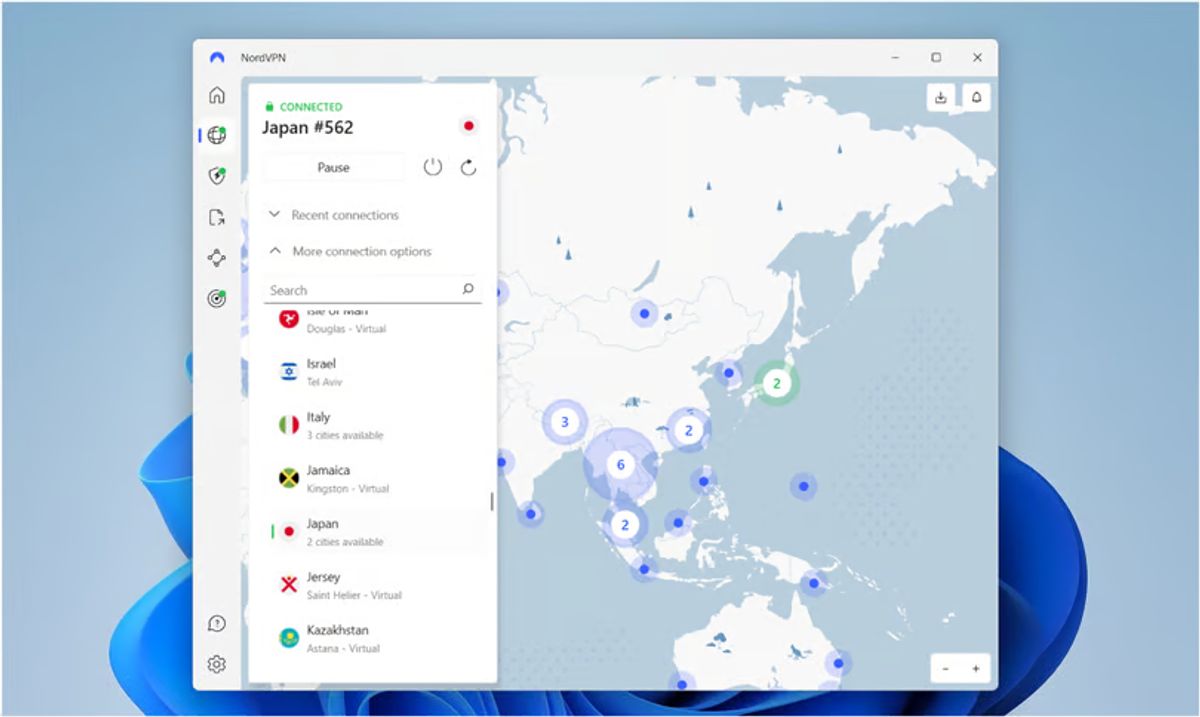Open the help chat icon in sidebar
Viewport: 1200px width, 717px height.
coord(217,624)
